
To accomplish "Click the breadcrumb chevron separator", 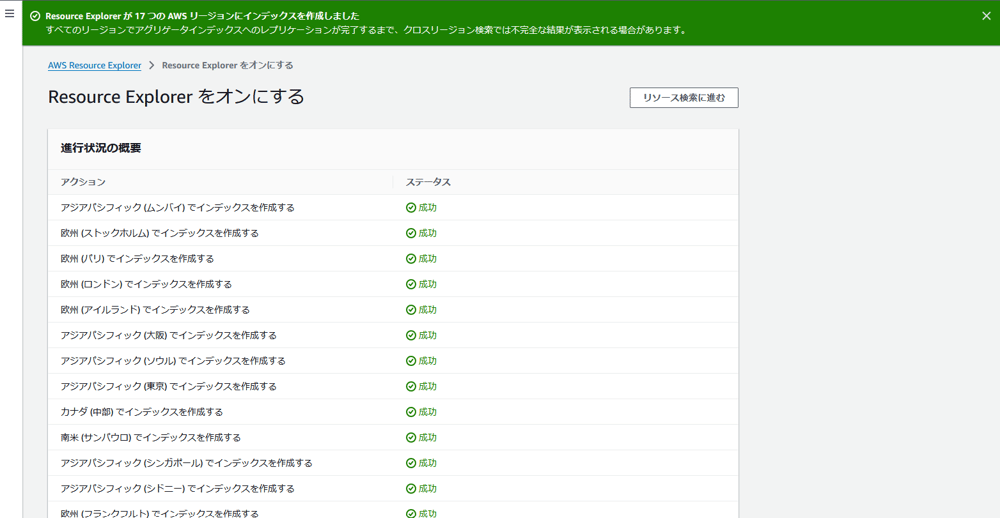I will 152,65.
